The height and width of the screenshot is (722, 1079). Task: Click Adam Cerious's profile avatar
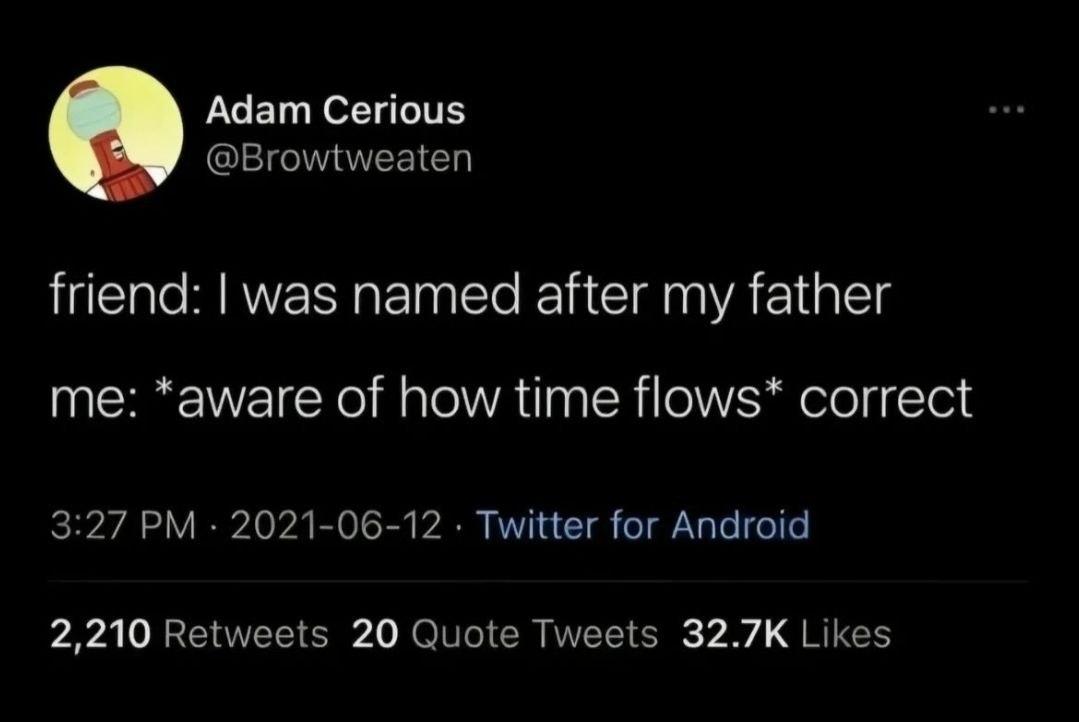116,132
